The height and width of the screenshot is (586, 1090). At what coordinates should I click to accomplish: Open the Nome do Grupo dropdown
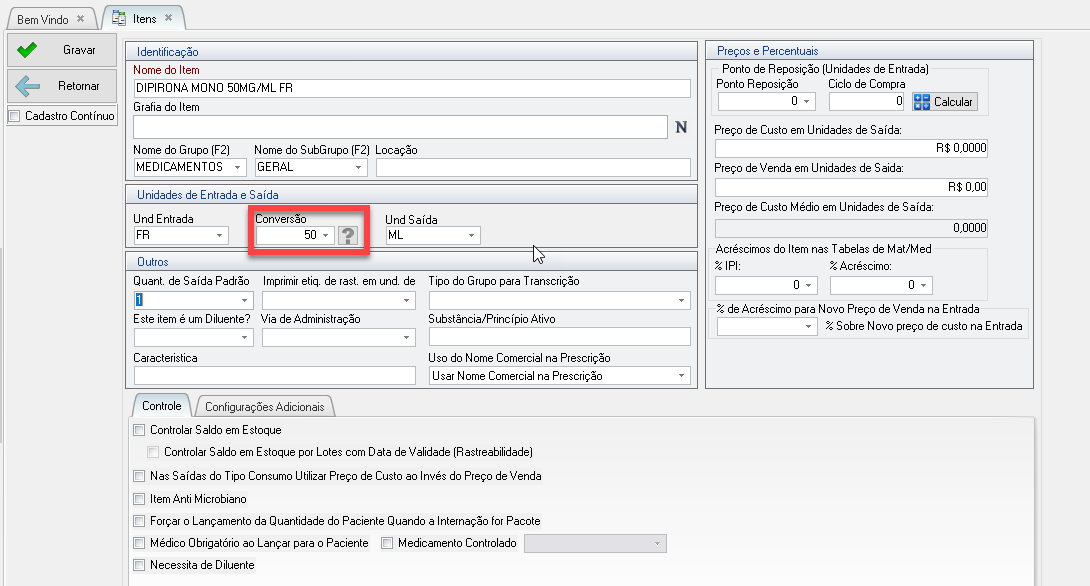click(x=238, y=167)
